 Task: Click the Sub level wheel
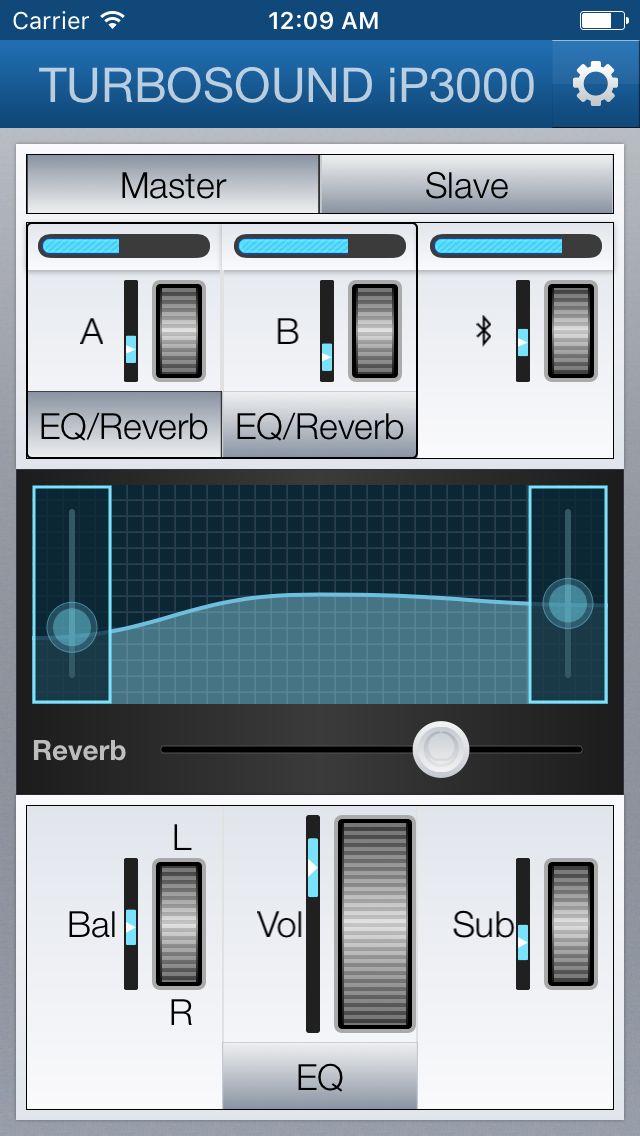tap(571, 924)
